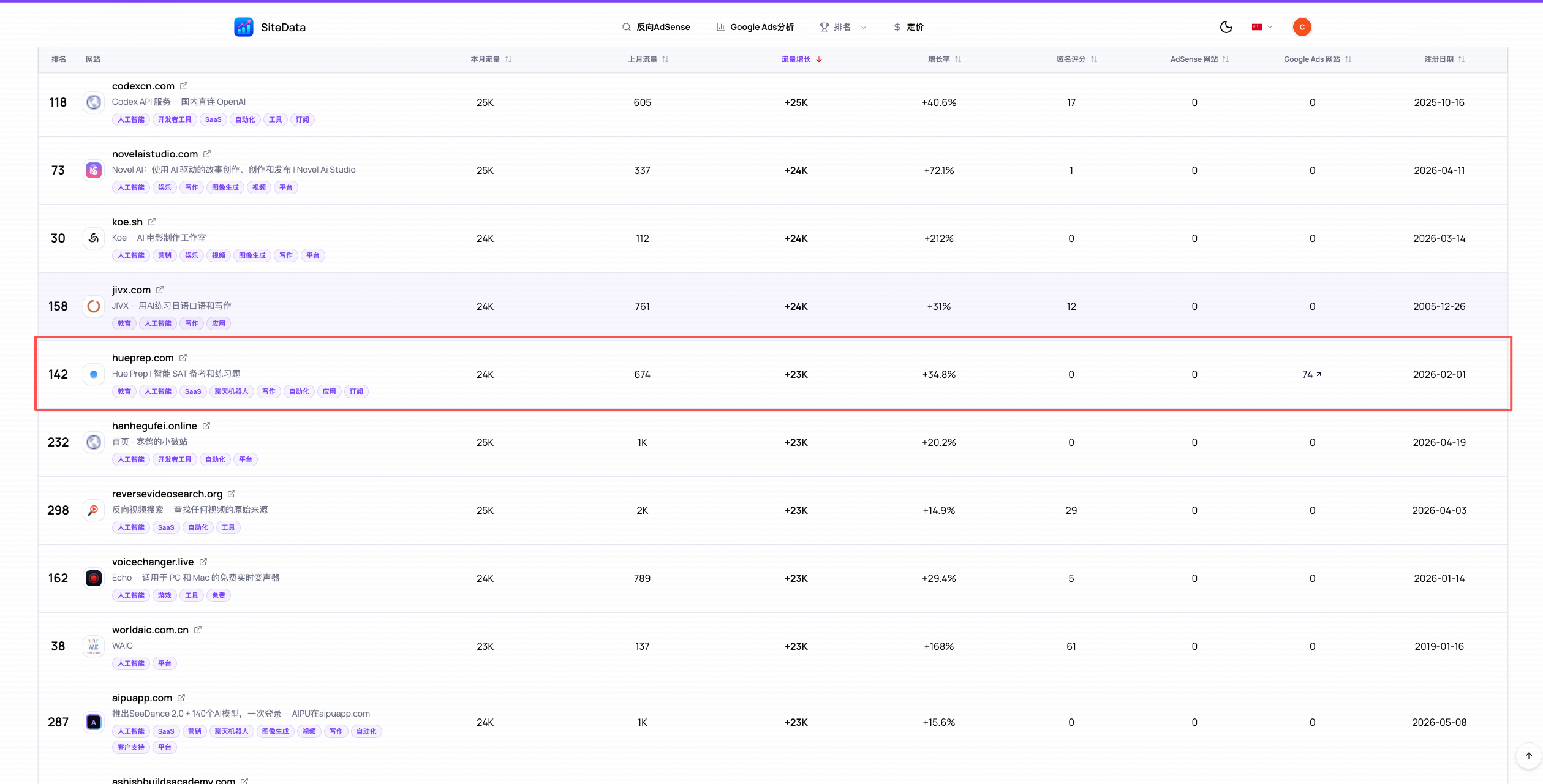Open the voicechanger.live site link

coord(153,562)
